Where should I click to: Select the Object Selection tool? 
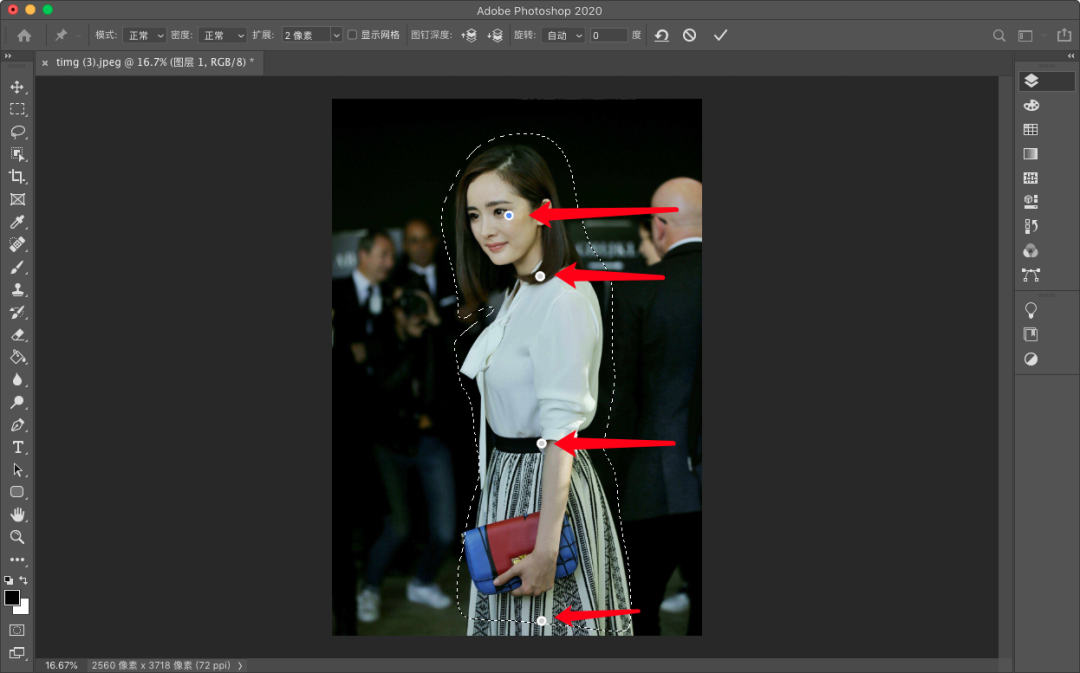point(17,154)
